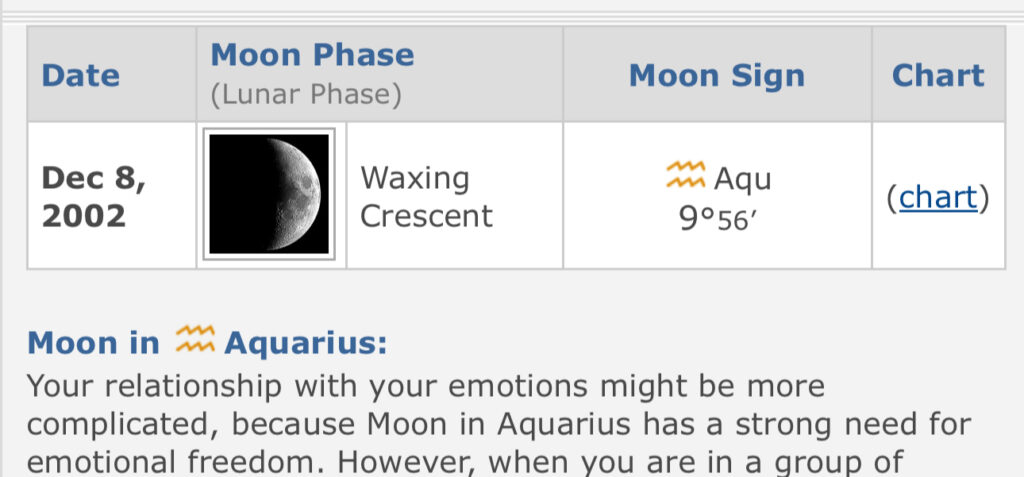This screenshot has width=1024, height=477.
Task: Click the word Aquarius in the heading
Action: click(x=305, y=343)
